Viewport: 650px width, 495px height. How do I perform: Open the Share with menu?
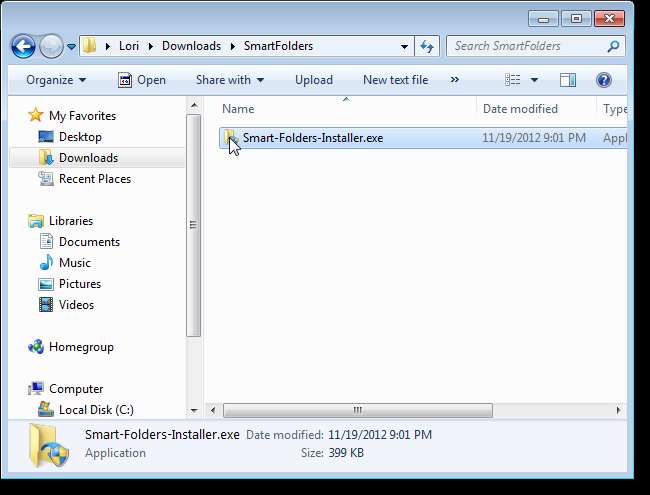[230, 80]
